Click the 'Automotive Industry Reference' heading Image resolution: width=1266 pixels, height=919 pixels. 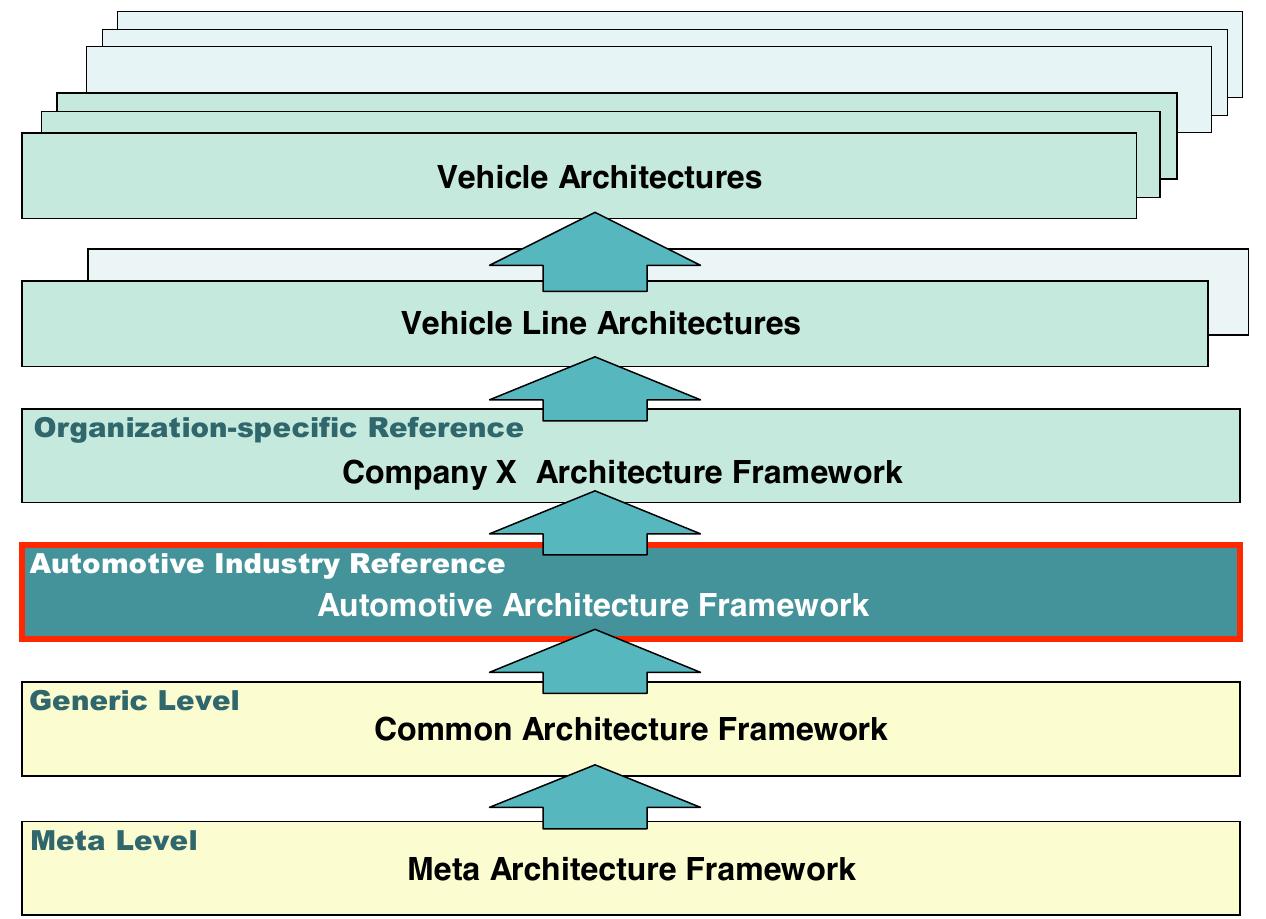pyautogui.click(x=267, y=563)
